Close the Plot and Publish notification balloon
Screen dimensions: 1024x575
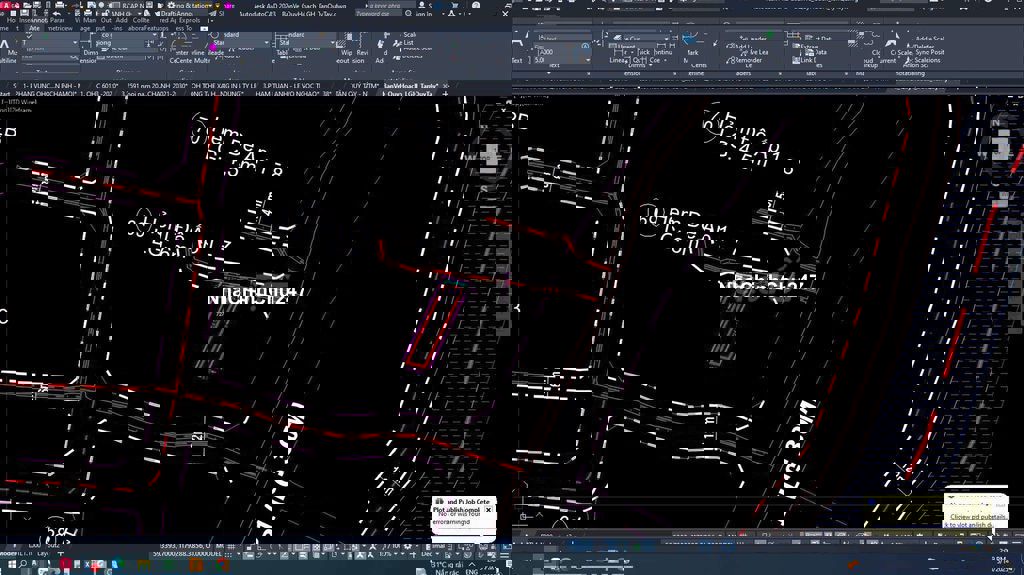[x=488, y=510]
